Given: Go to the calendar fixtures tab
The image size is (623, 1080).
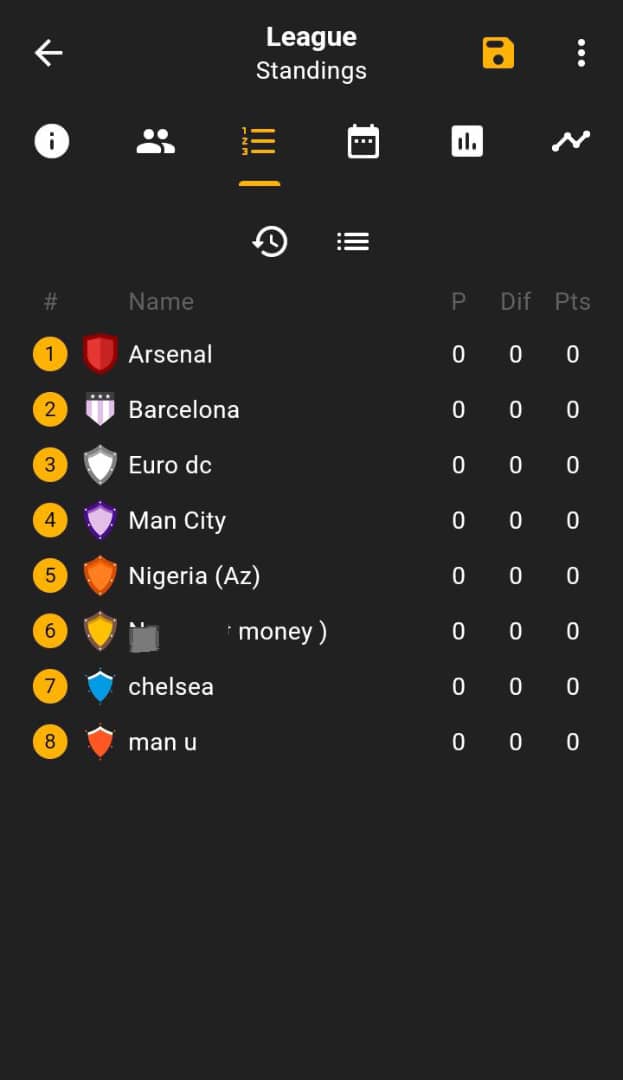Looking at the screenshot, I should coord(363,142).
